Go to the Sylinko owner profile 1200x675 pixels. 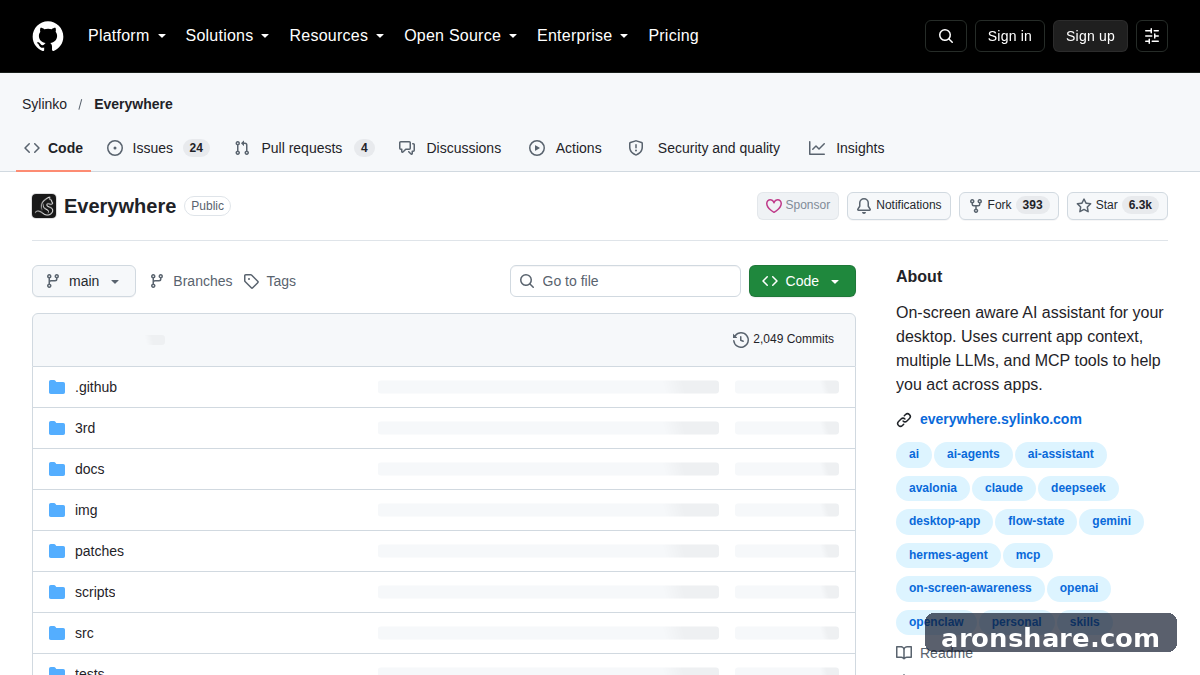click(45, 104)
